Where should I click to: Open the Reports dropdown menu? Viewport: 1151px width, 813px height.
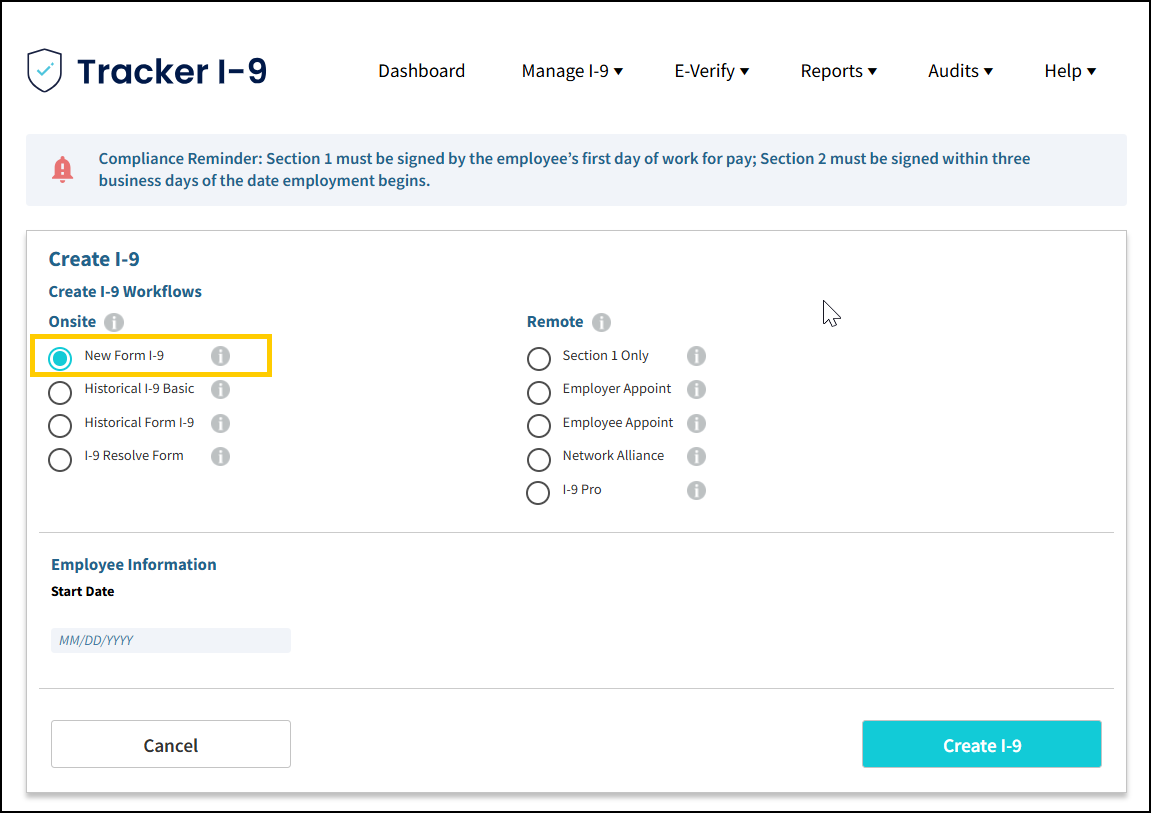(x=838, y=70)
